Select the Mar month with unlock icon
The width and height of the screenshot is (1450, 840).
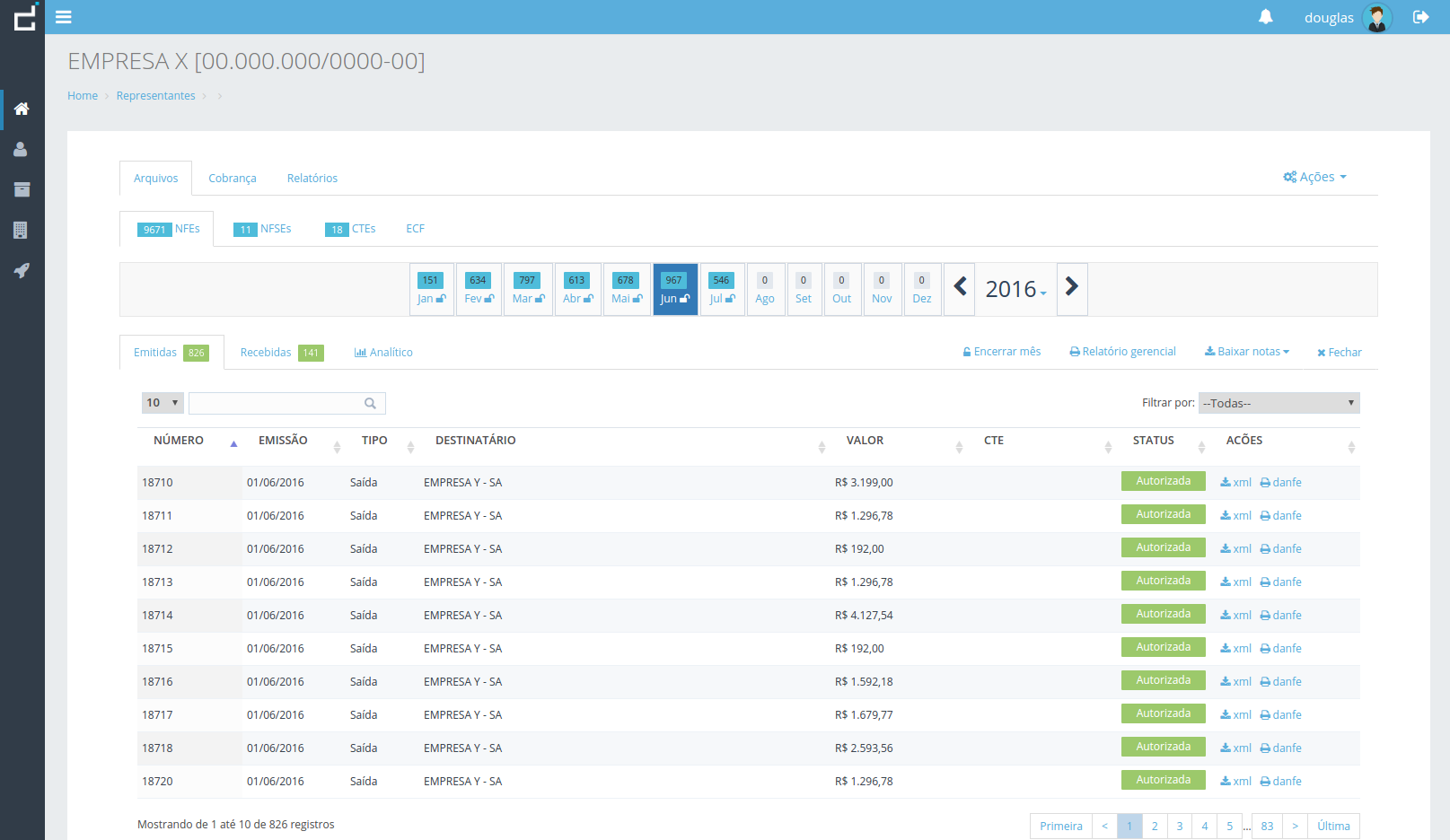(x=528, y=289)
